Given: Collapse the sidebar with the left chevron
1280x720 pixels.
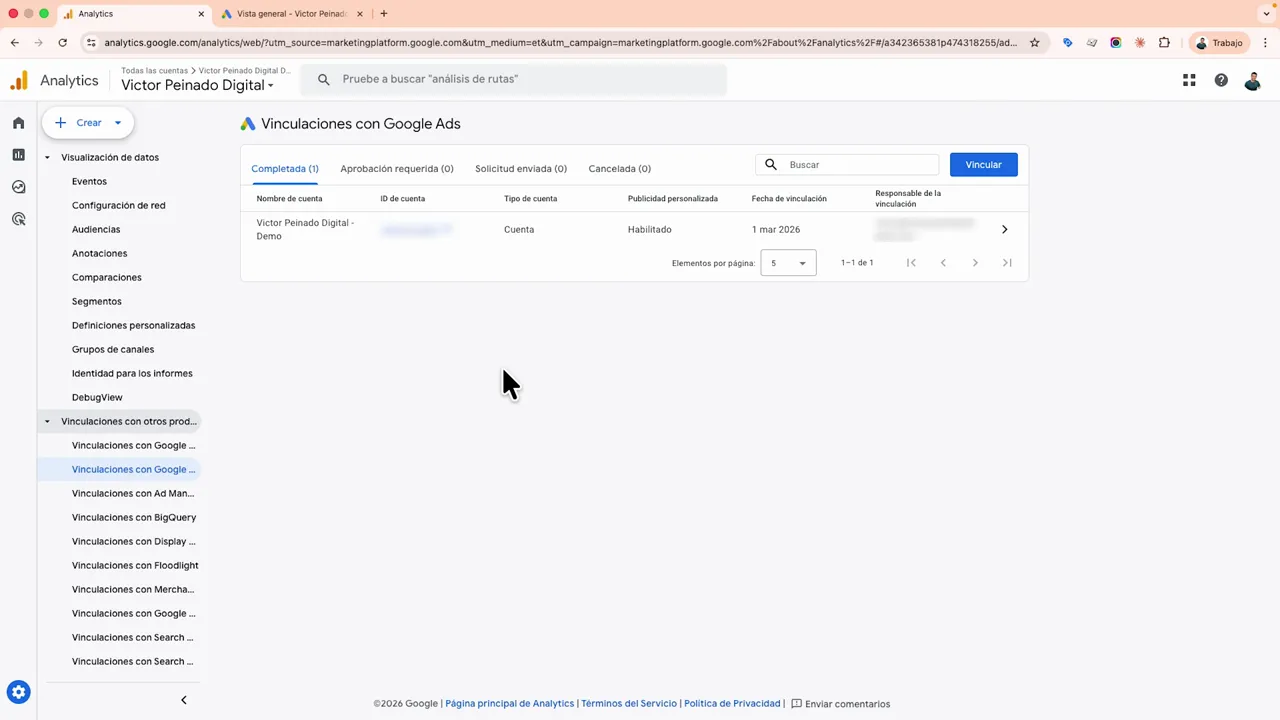Looking at the screenshot, I should tap(183, 700).
